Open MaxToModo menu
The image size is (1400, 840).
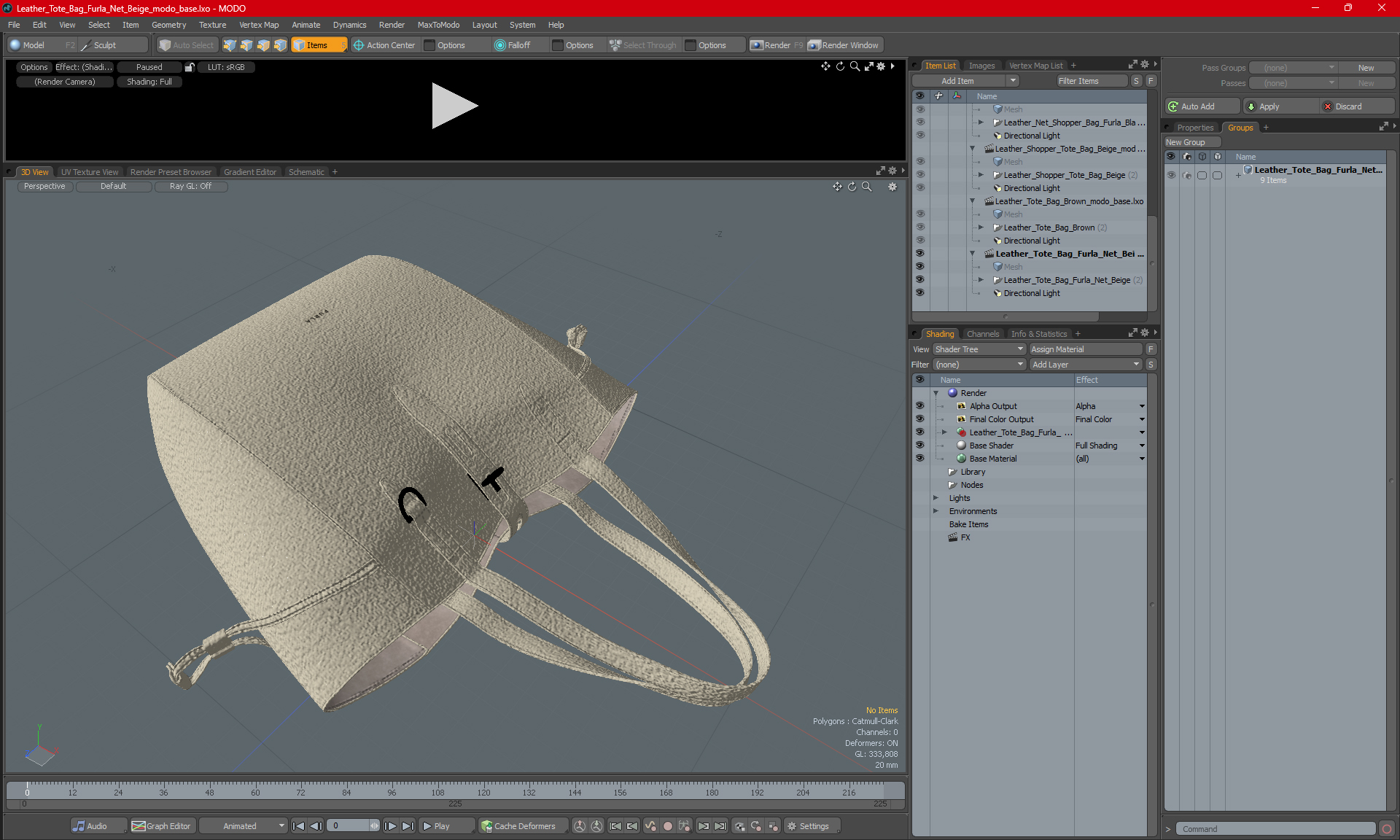pos(438,25)
